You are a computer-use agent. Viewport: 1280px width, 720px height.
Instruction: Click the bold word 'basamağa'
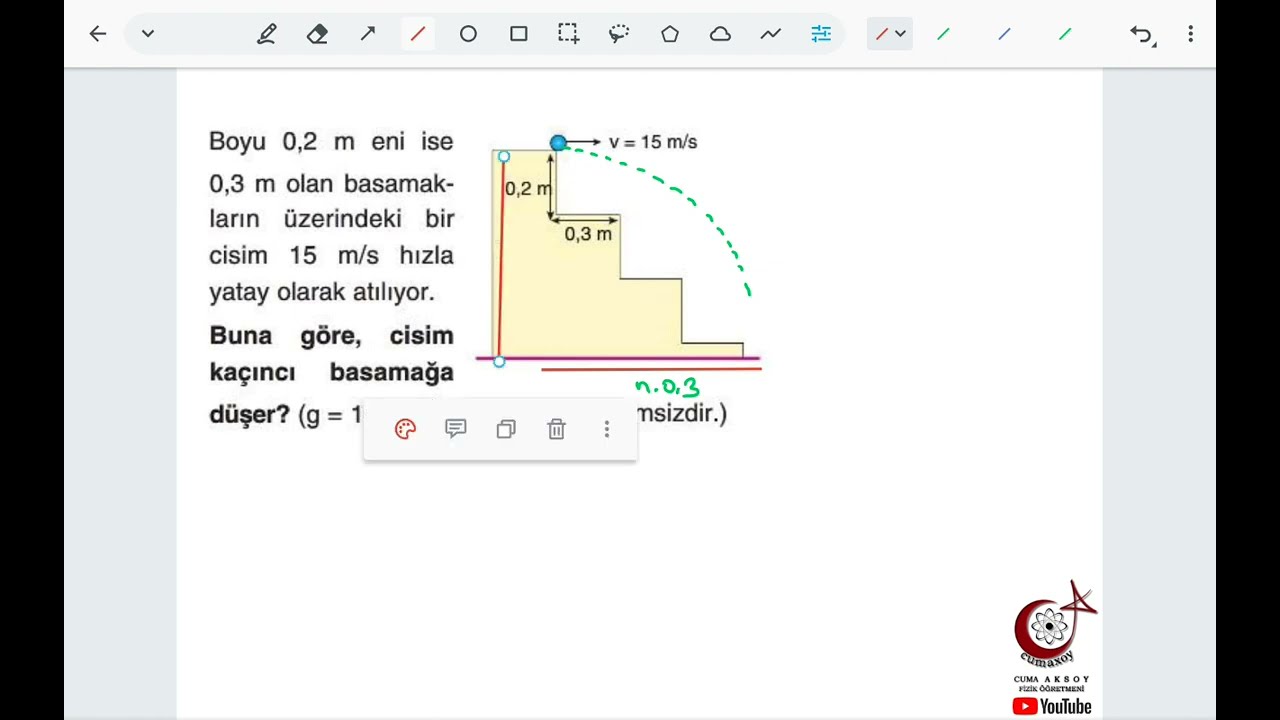[x=391, y=373]
